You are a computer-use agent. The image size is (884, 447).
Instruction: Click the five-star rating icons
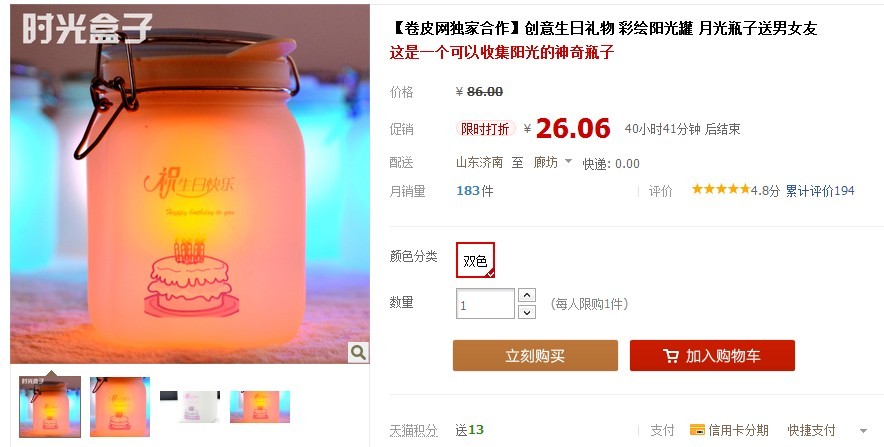tap(721, 189)
